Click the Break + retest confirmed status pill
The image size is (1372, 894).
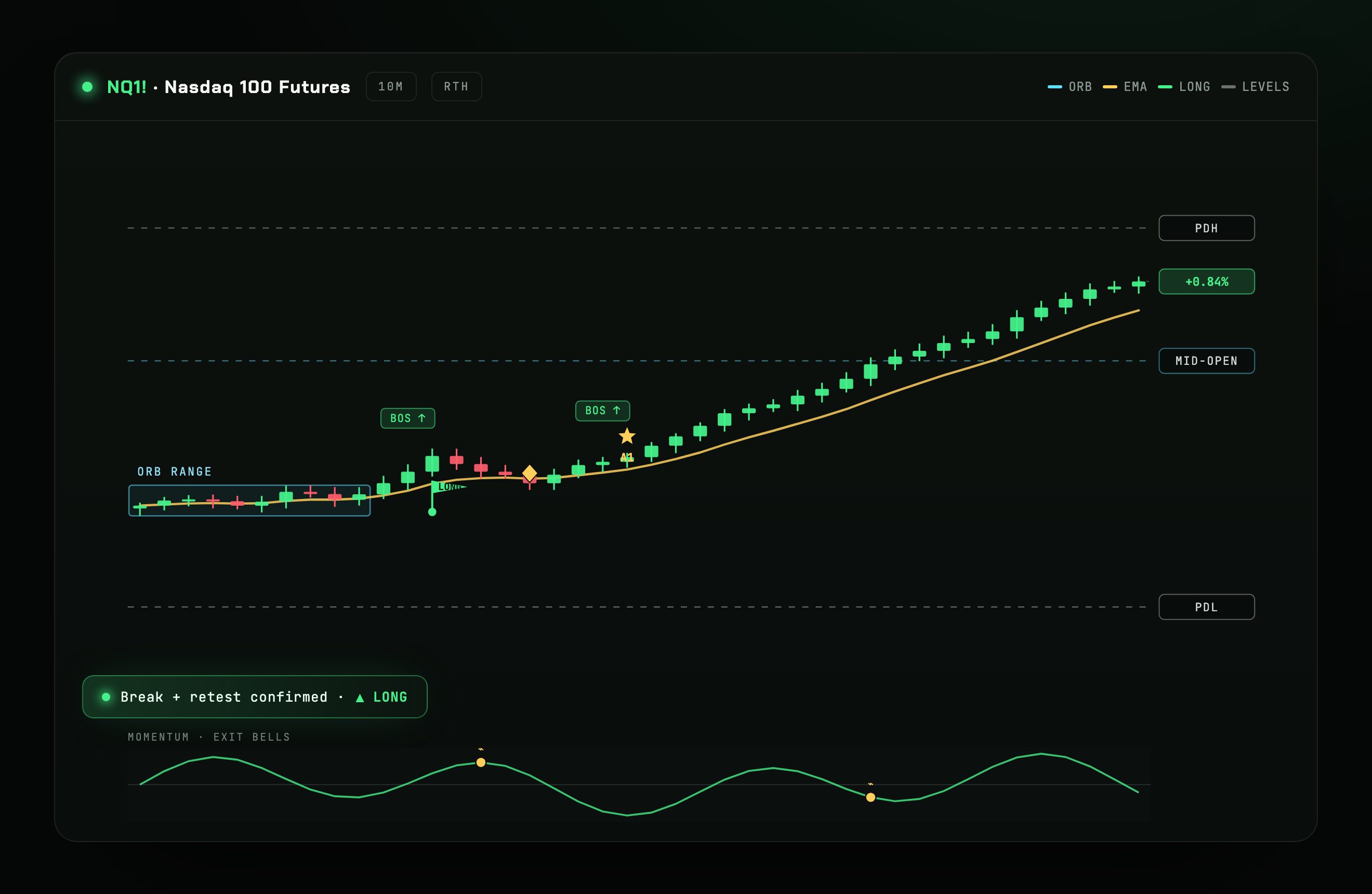(x=255, y=697)
